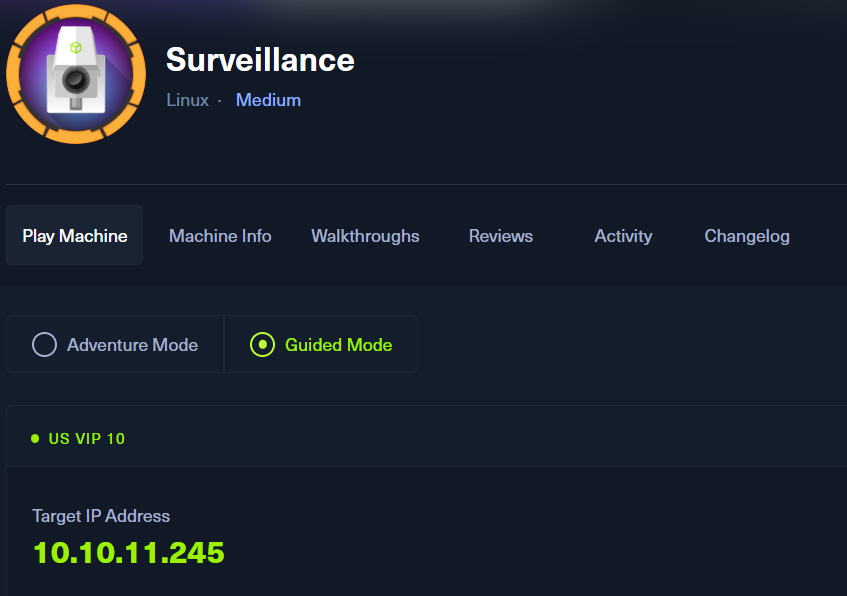Screen dimensions: 847x596
Task: Click the green status dot beside US VIP 10
Action: click(35, 438)
